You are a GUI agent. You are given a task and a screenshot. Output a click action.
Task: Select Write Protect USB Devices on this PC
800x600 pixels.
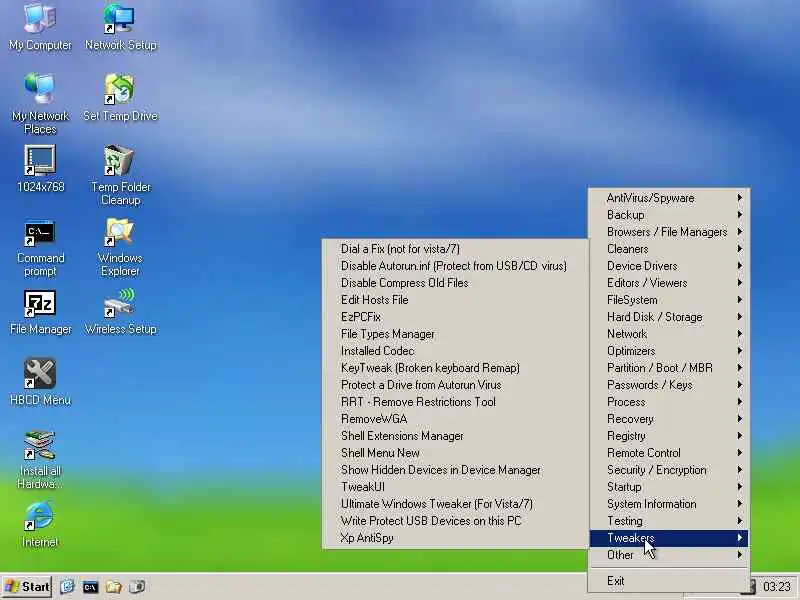[456, 521]
